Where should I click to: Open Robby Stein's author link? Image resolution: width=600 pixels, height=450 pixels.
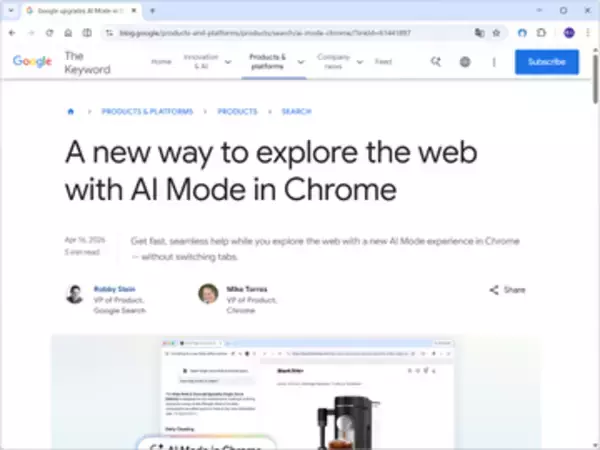[x=114, y=289]
